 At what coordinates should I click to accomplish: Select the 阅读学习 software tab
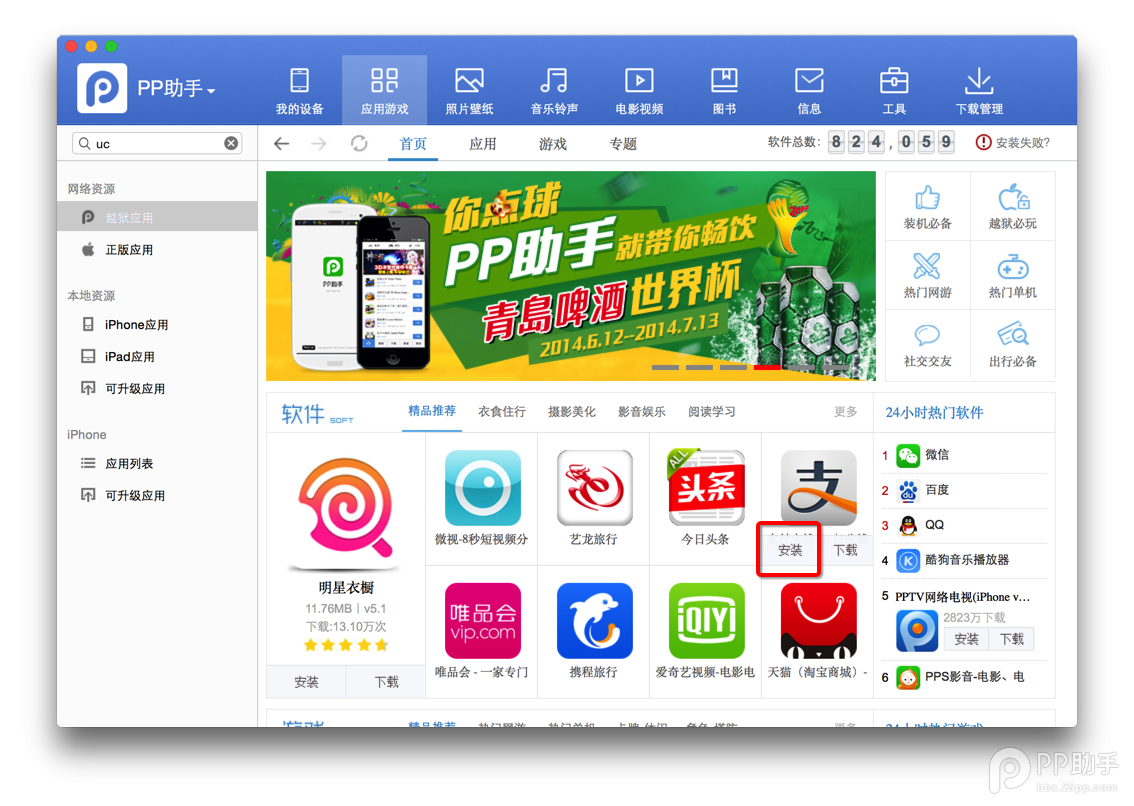712,411
